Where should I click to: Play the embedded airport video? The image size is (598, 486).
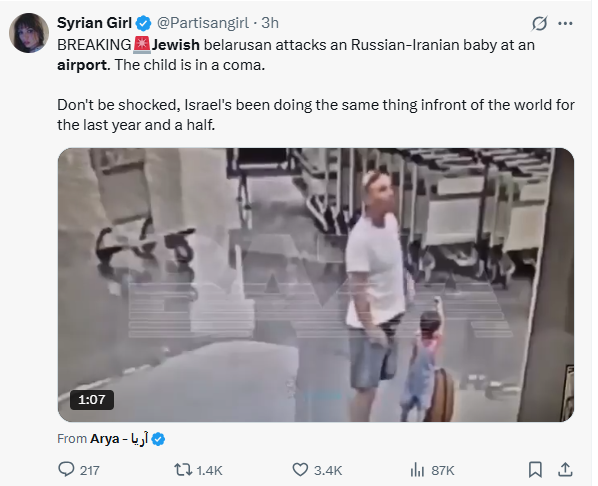click(x=316, y=285)
